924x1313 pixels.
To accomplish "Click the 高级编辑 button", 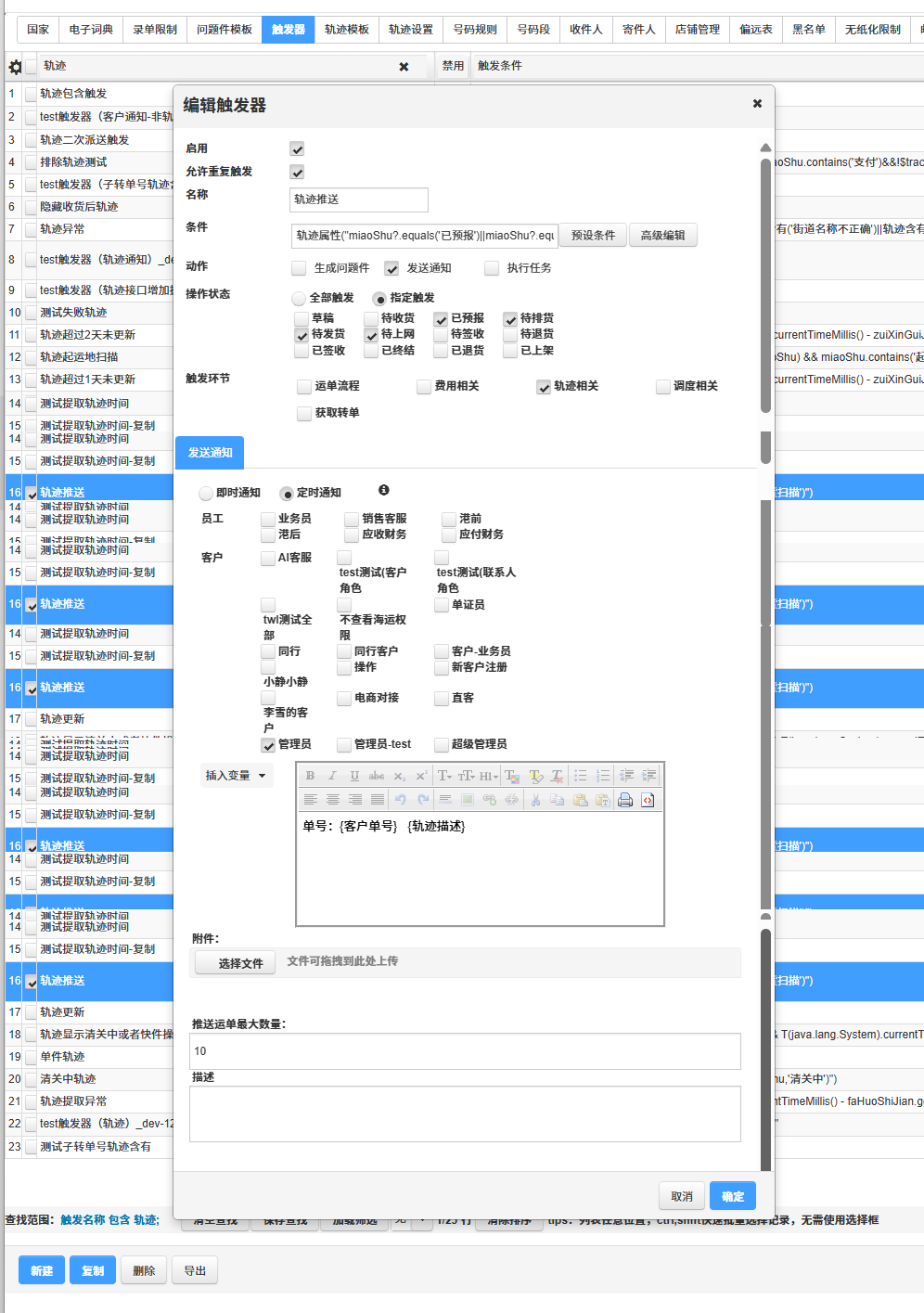I will [x=662, y=236].
